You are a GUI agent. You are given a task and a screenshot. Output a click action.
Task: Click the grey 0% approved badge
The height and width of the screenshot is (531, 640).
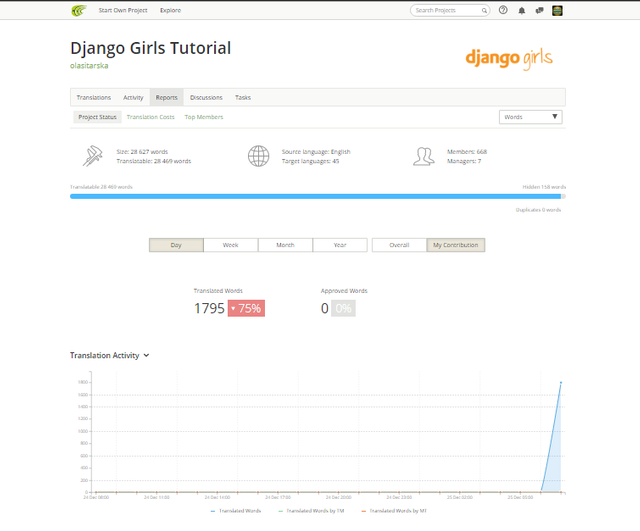[343, 308]
